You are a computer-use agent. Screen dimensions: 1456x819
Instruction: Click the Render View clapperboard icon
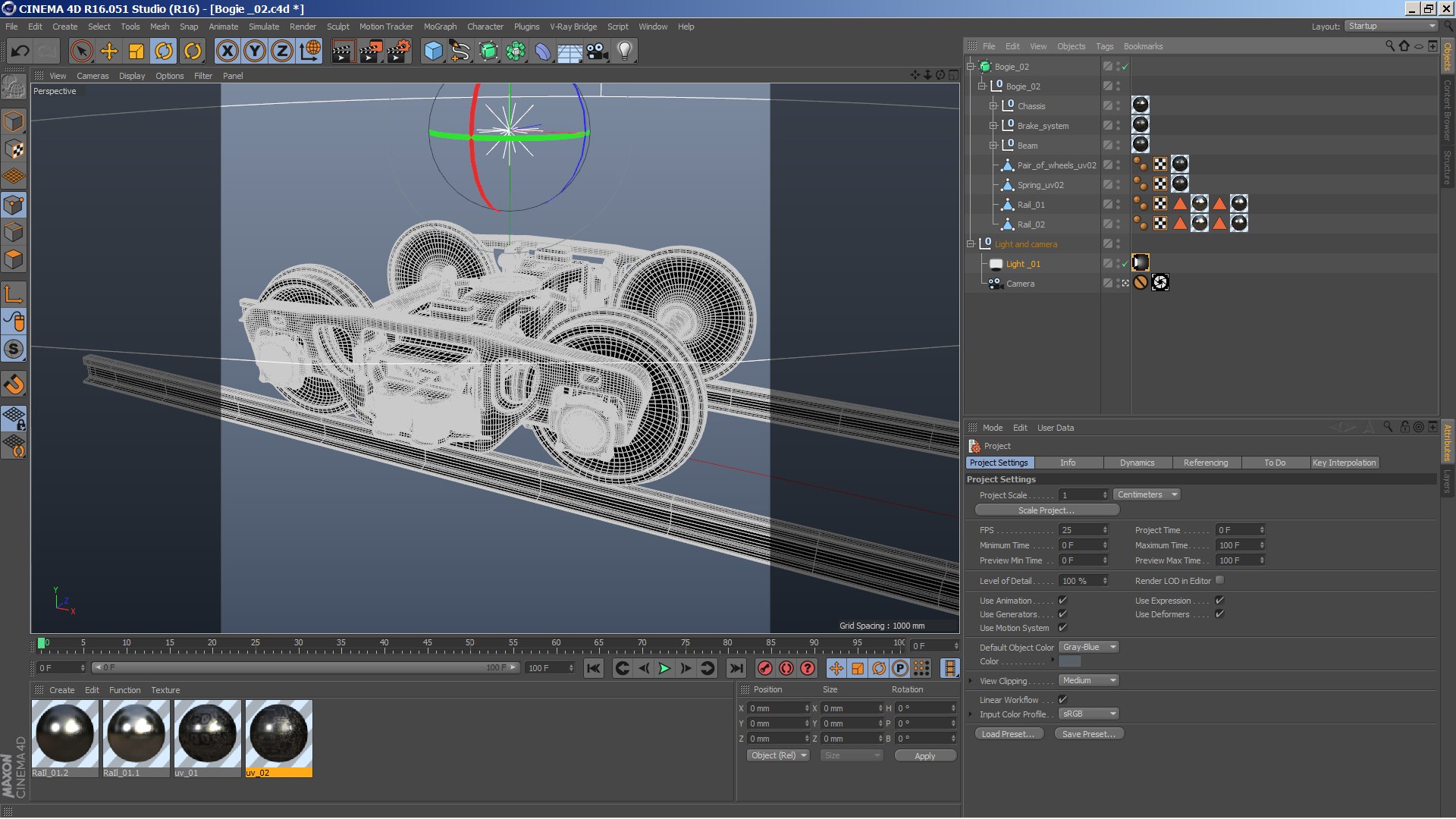click(343, 52)
